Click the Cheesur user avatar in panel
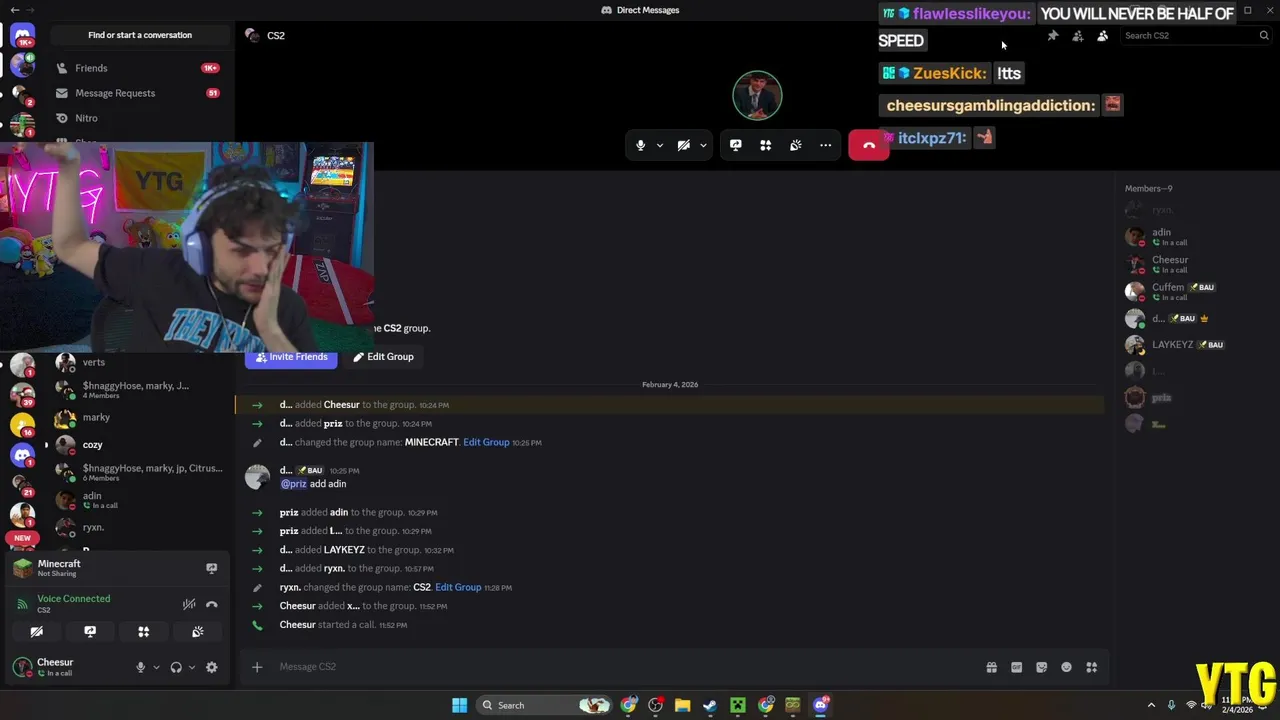Viewport: 1280px width, 720px height. tap(22, 667)
